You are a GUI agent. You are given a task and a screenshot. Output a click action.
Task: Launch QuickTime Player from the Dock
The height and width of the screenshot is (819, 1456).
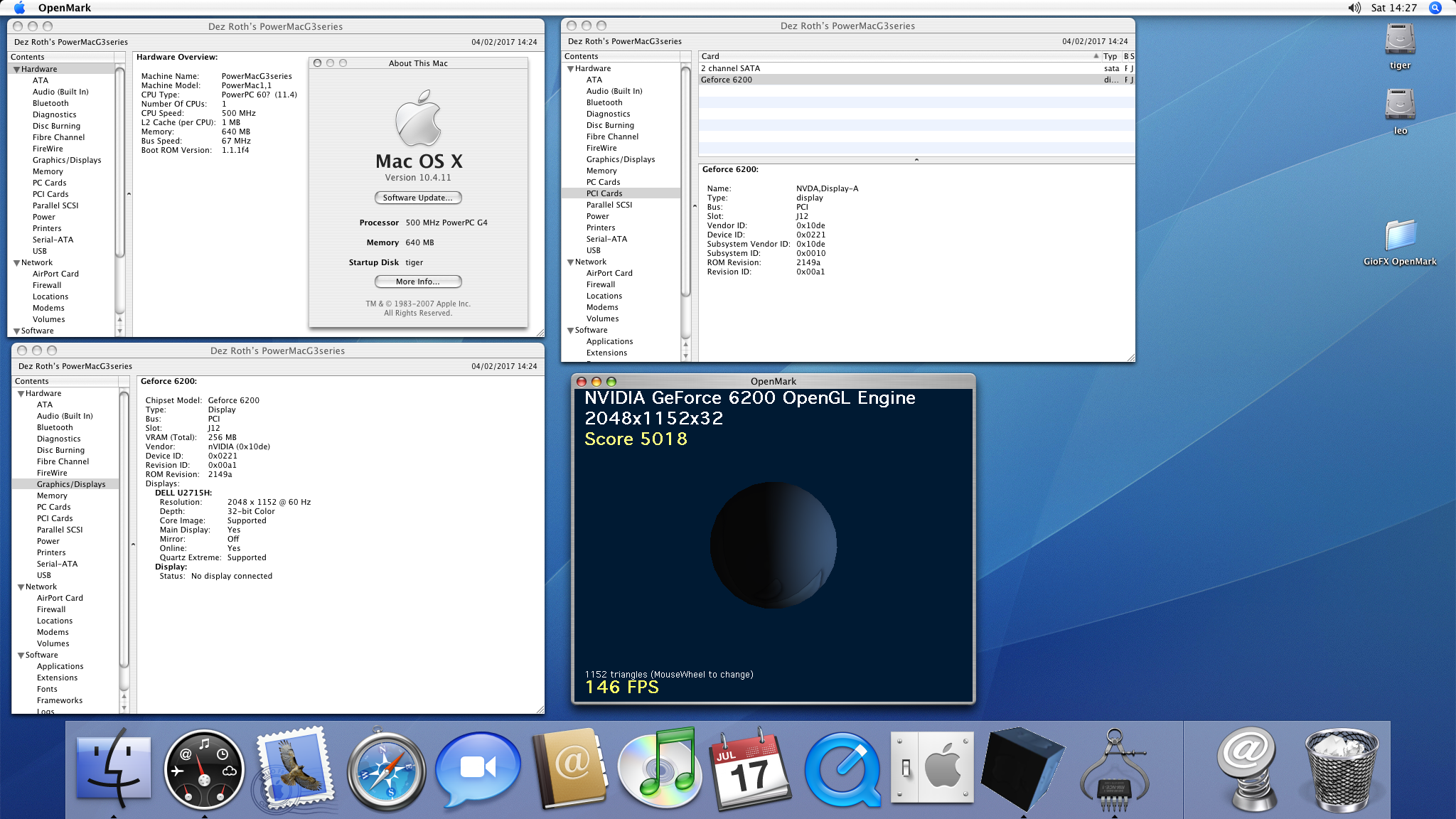[x=842, y=769]
